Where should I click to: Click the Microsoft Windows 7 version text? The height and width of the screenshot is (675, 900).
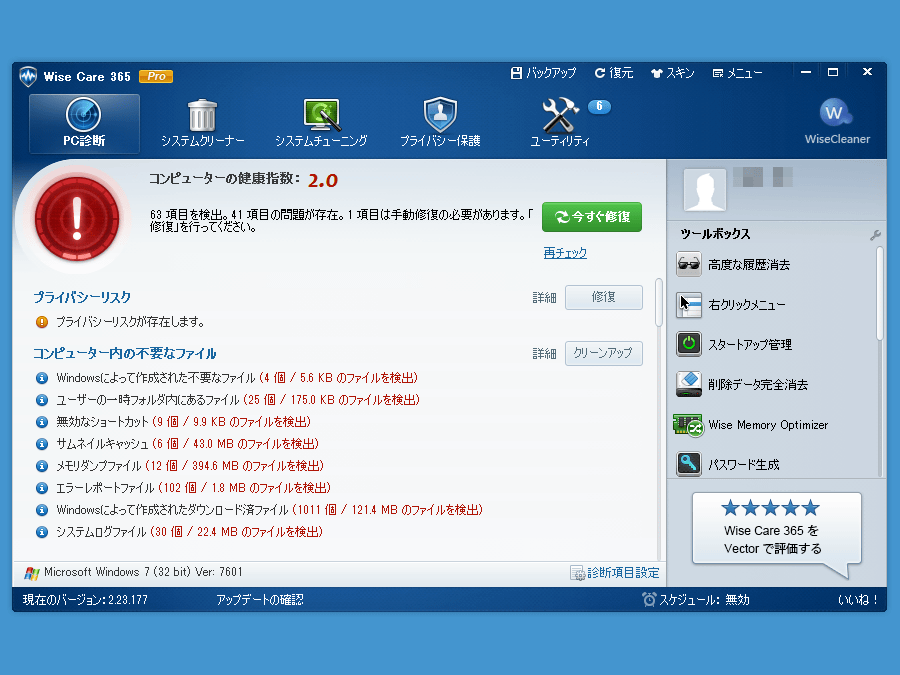click(x=143, y=572)
